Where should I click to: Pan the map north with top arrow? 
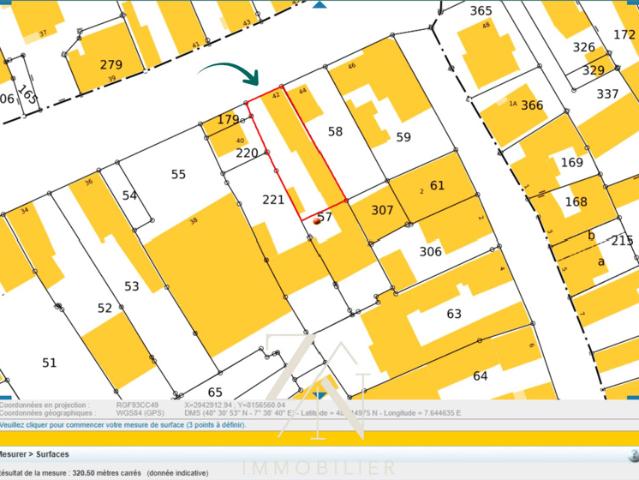pyautogui.click(x=320, y=4)
